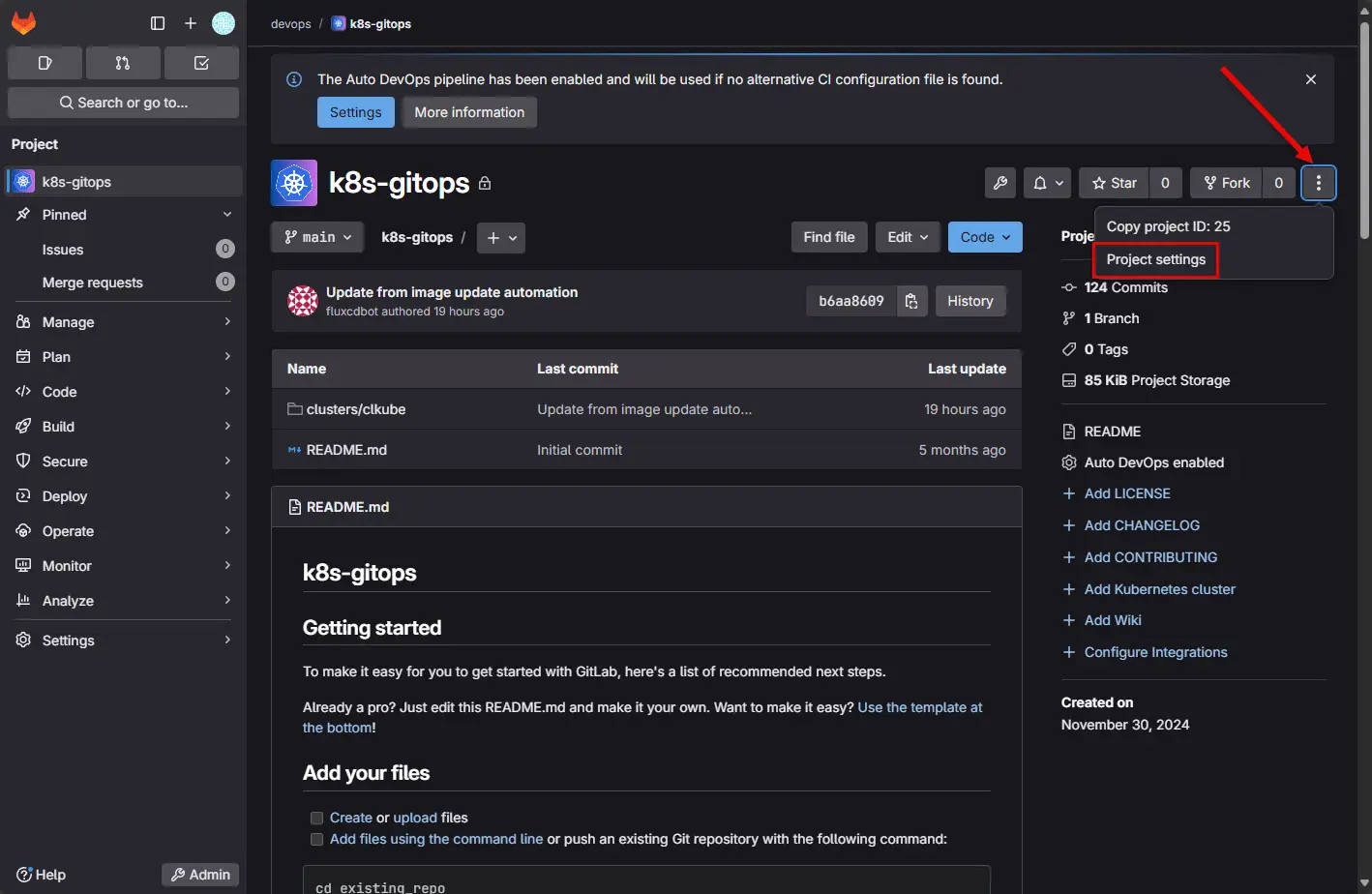Click the Analyze chart icon

click(23, 601)
